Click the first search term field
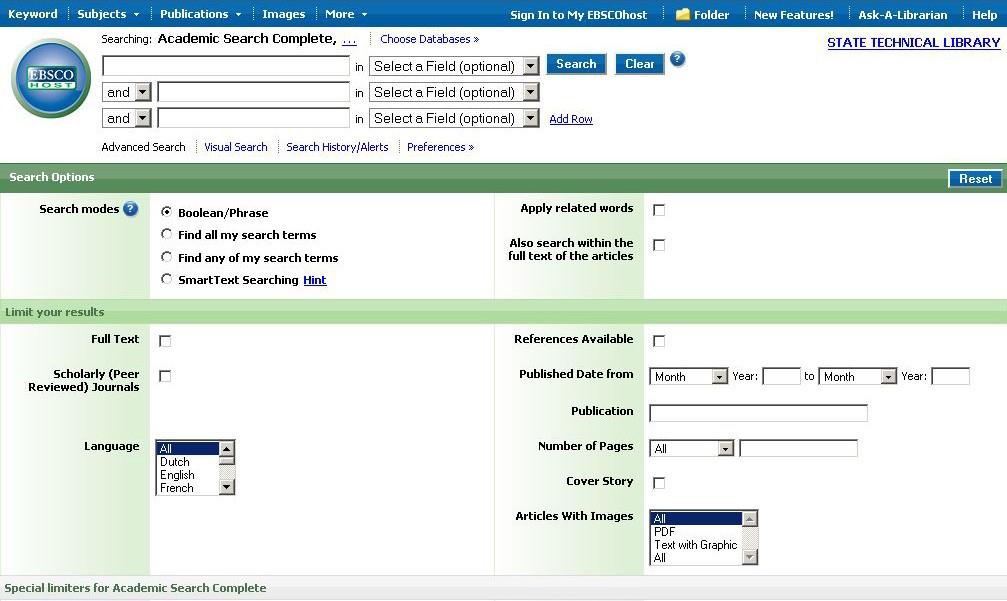This screenshot has height=601, width=1007. (x=226, y=65)
